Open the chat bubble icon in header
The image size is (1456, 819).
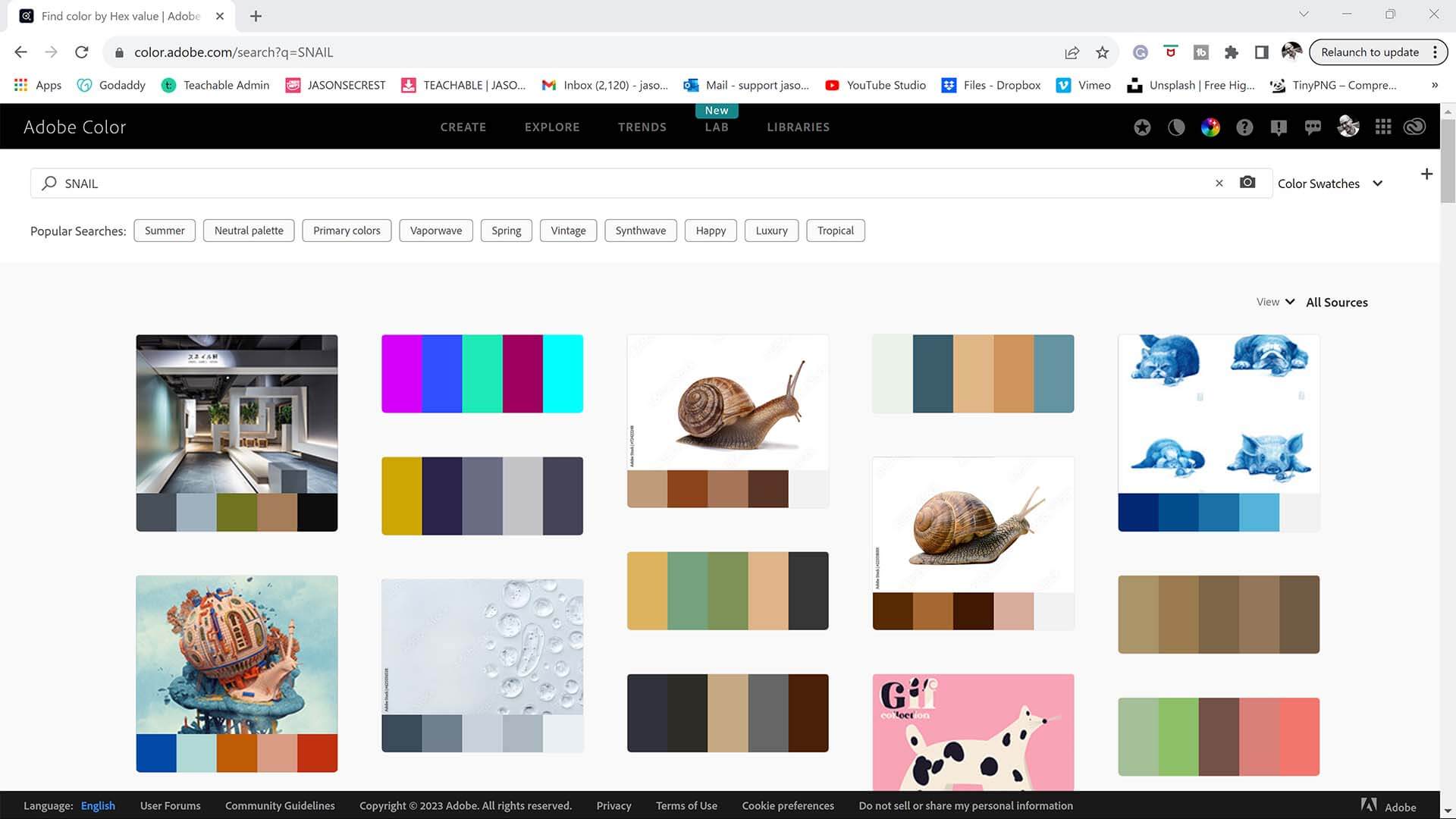coord(1313,127)
